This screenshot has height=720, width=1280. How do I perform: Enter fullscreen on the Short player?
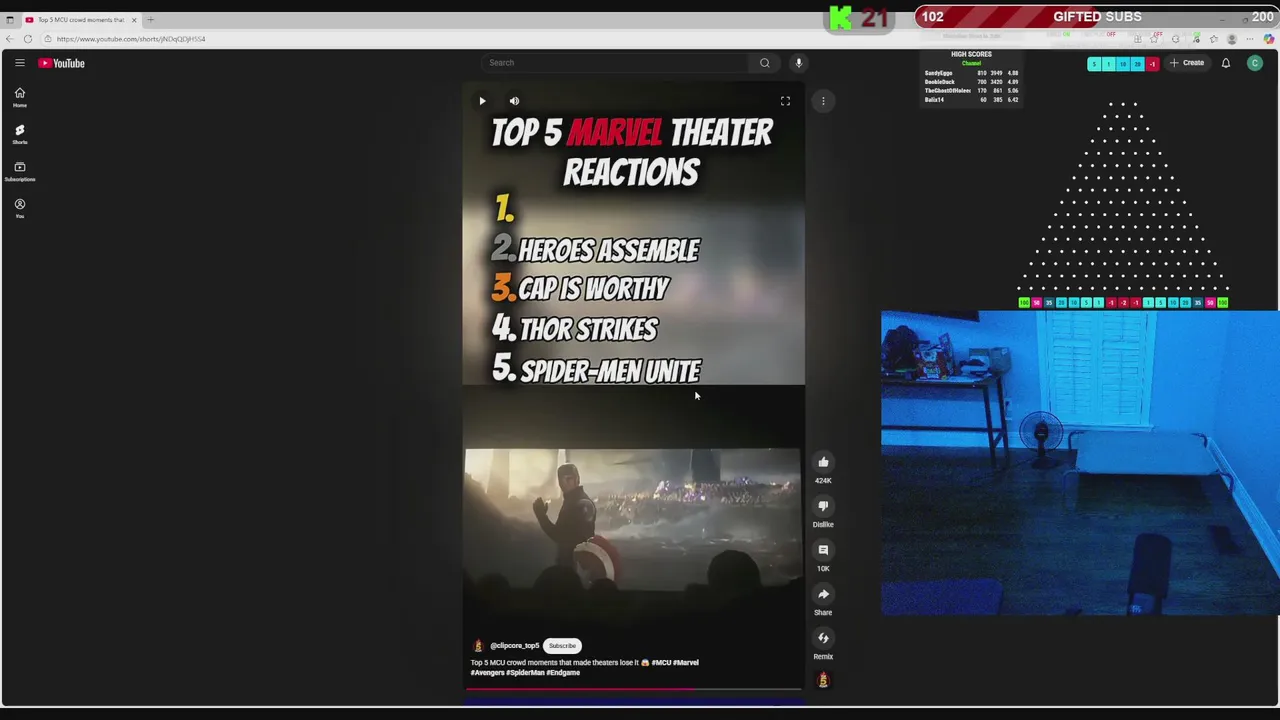(x=785, y=101)
